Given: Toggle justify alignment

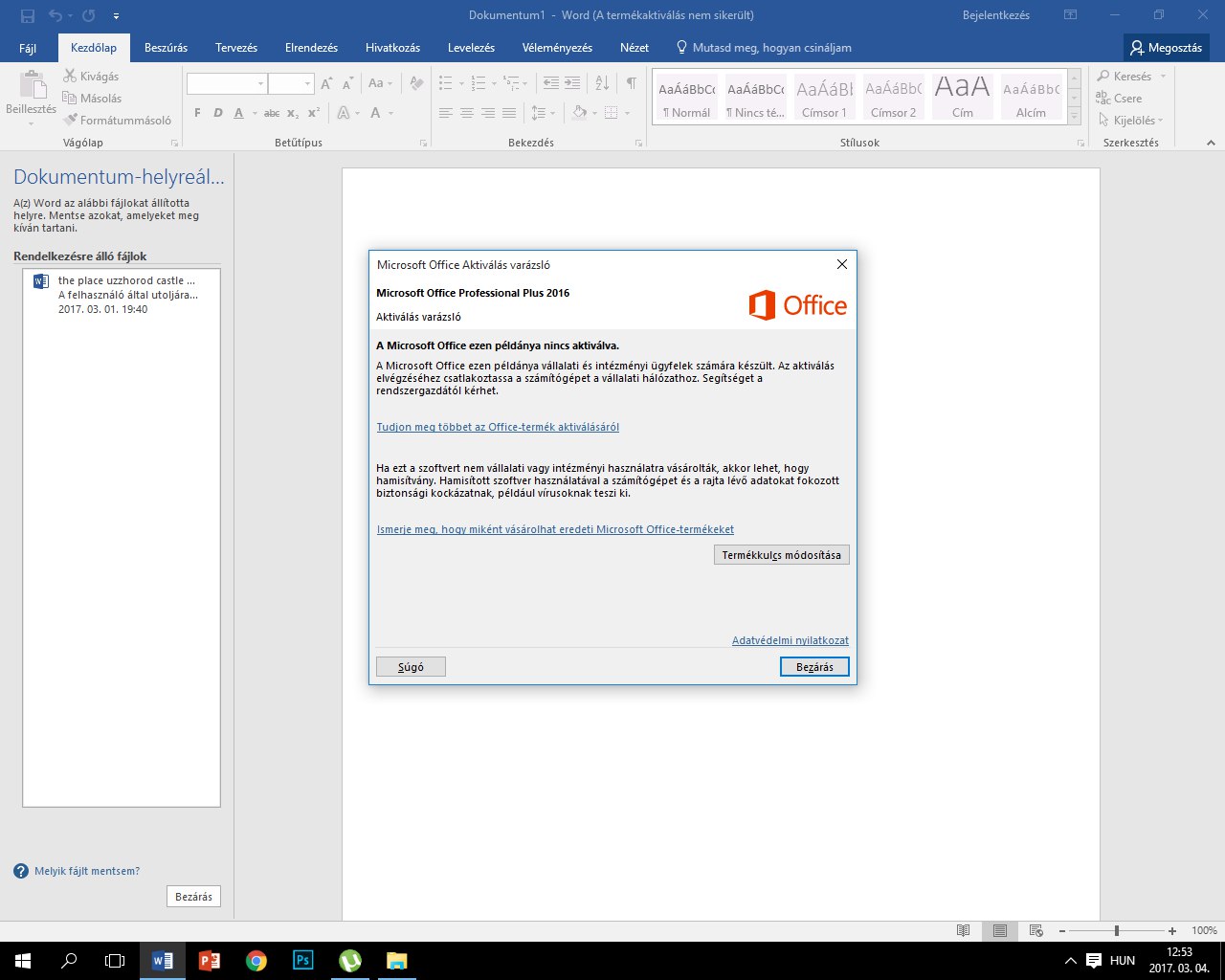Looking at the screenshot, I should click(x=509, y=113).
